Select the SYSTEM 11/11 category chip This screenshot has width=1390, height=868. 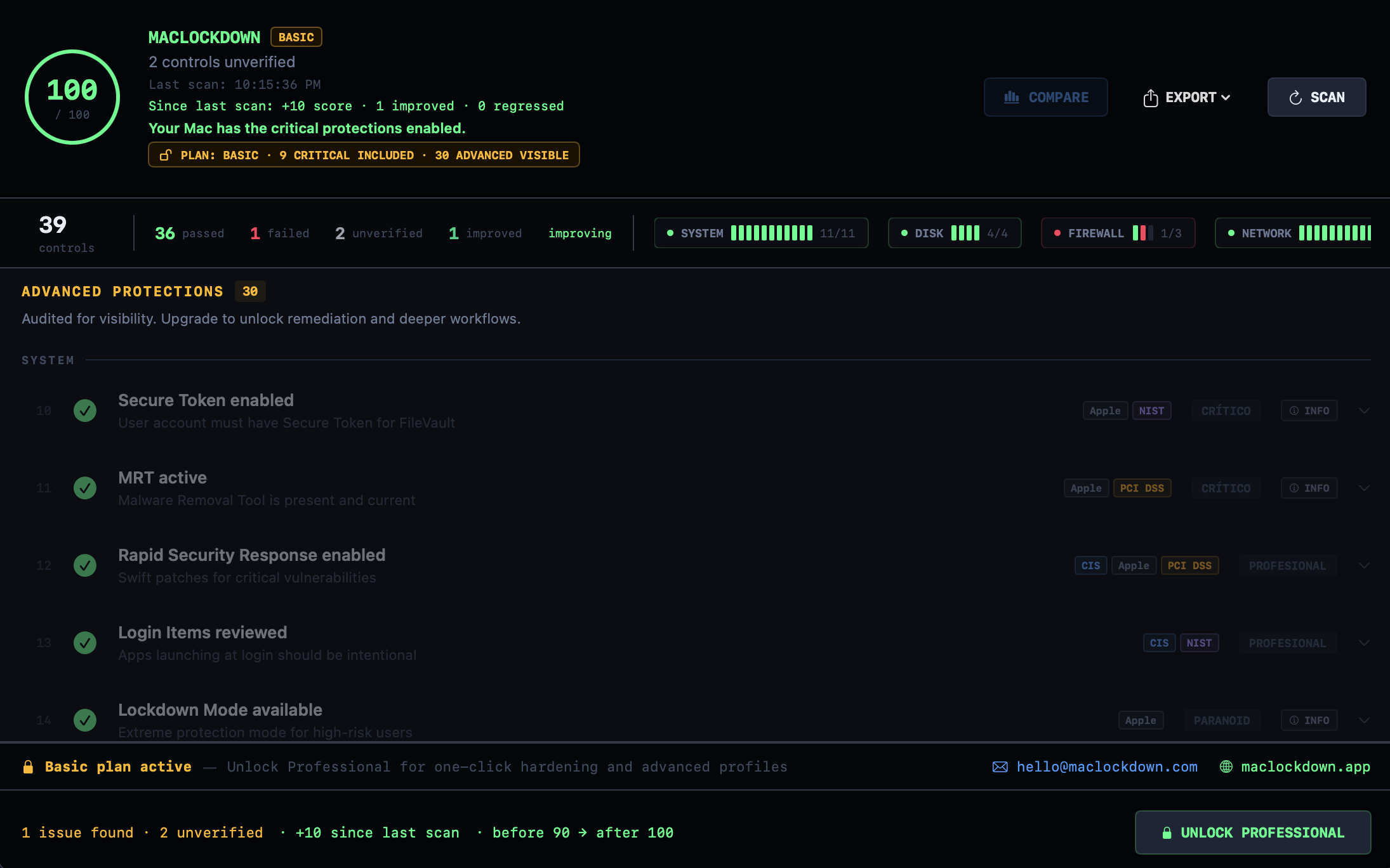tap(761, 233)
